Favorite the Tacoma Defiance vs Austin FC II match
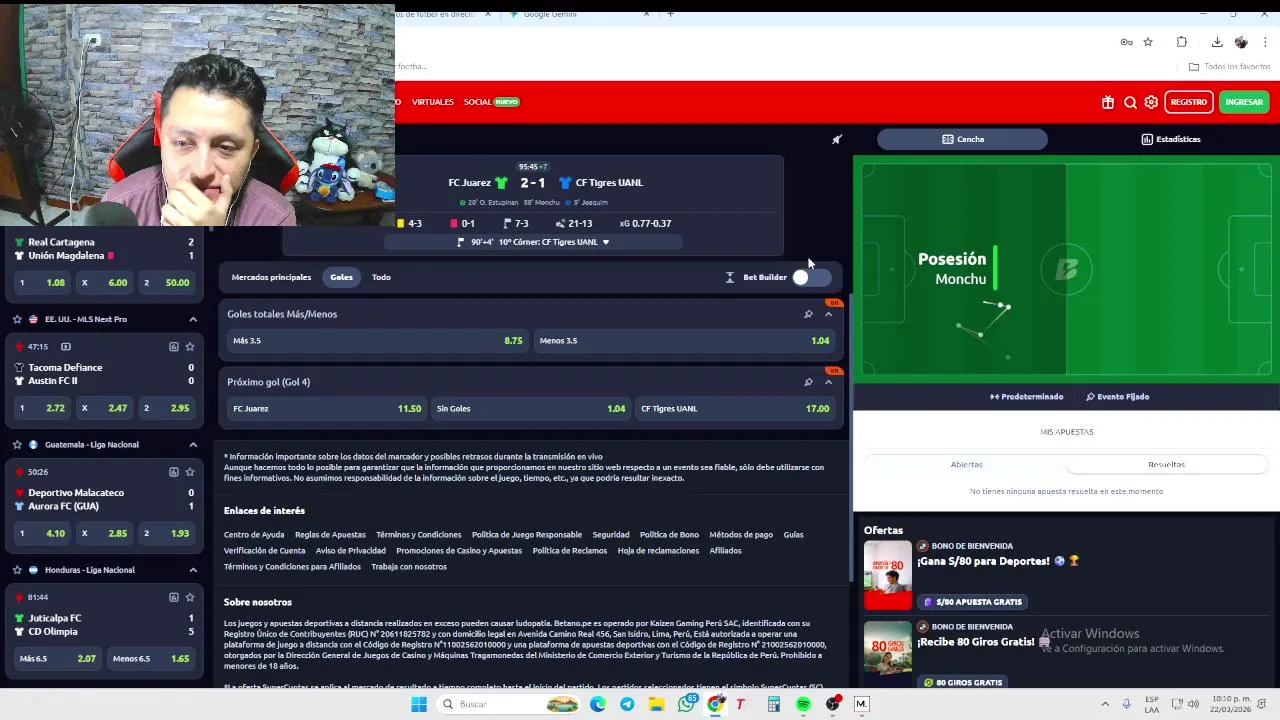The height and width of the screenshot is (720, 1280). click(190, 346)
